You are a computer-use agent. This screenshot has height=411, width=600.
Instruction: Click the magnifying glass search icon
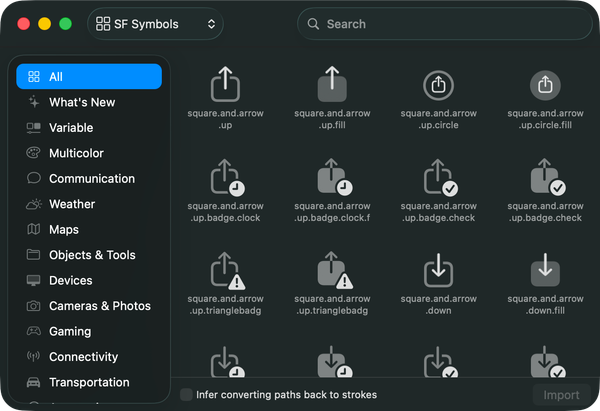click(313, 24)
